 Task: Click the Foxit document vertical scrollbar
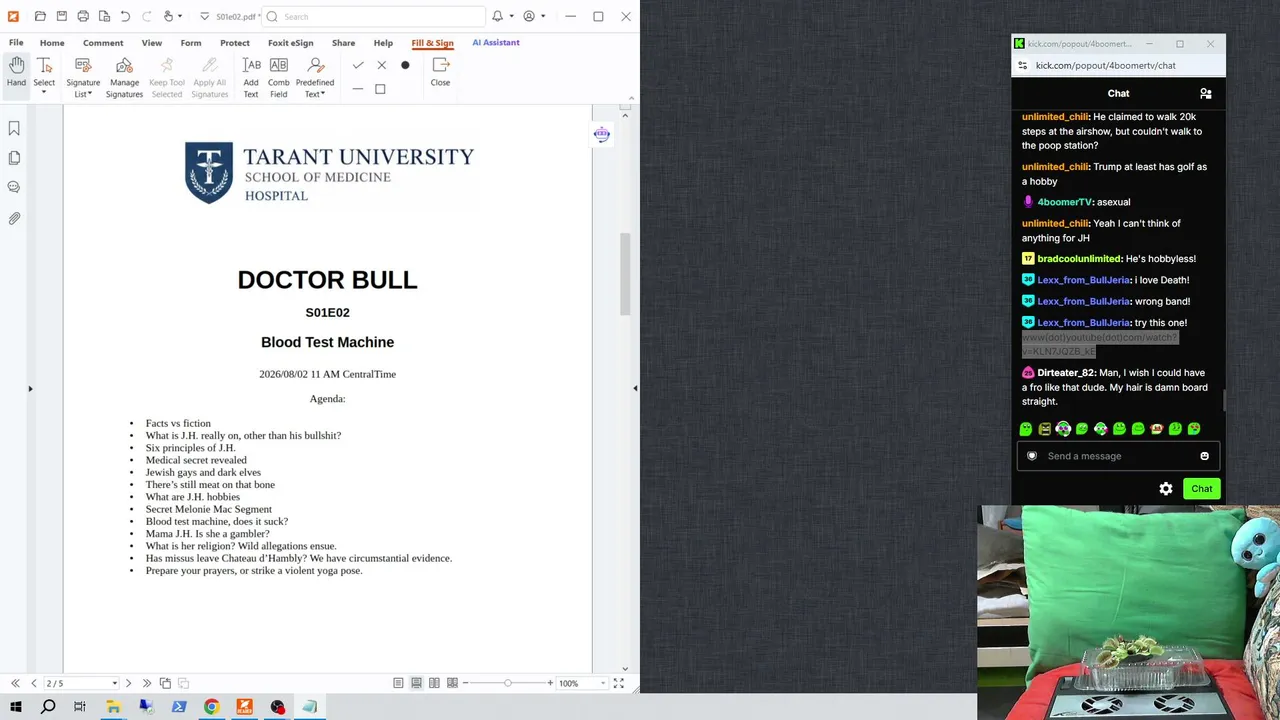pyautogui.click(x=625, y=274)
